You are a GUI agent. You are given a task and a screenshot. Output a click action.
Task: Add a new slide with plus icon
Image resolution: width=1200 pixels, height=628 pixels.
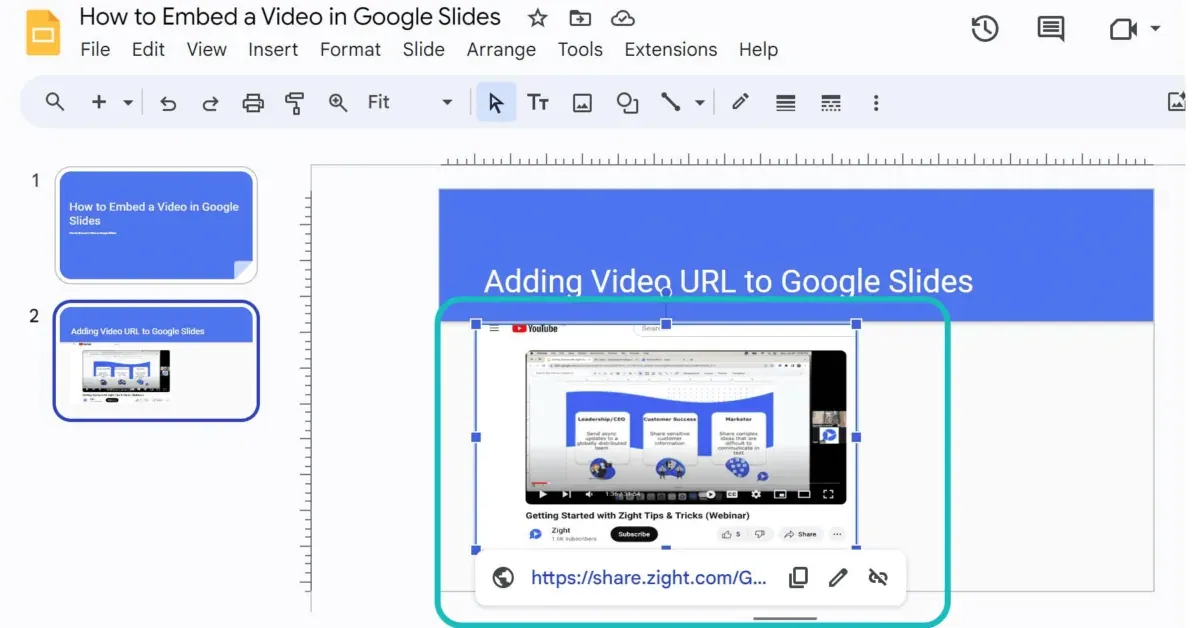[x=99, y=102]
